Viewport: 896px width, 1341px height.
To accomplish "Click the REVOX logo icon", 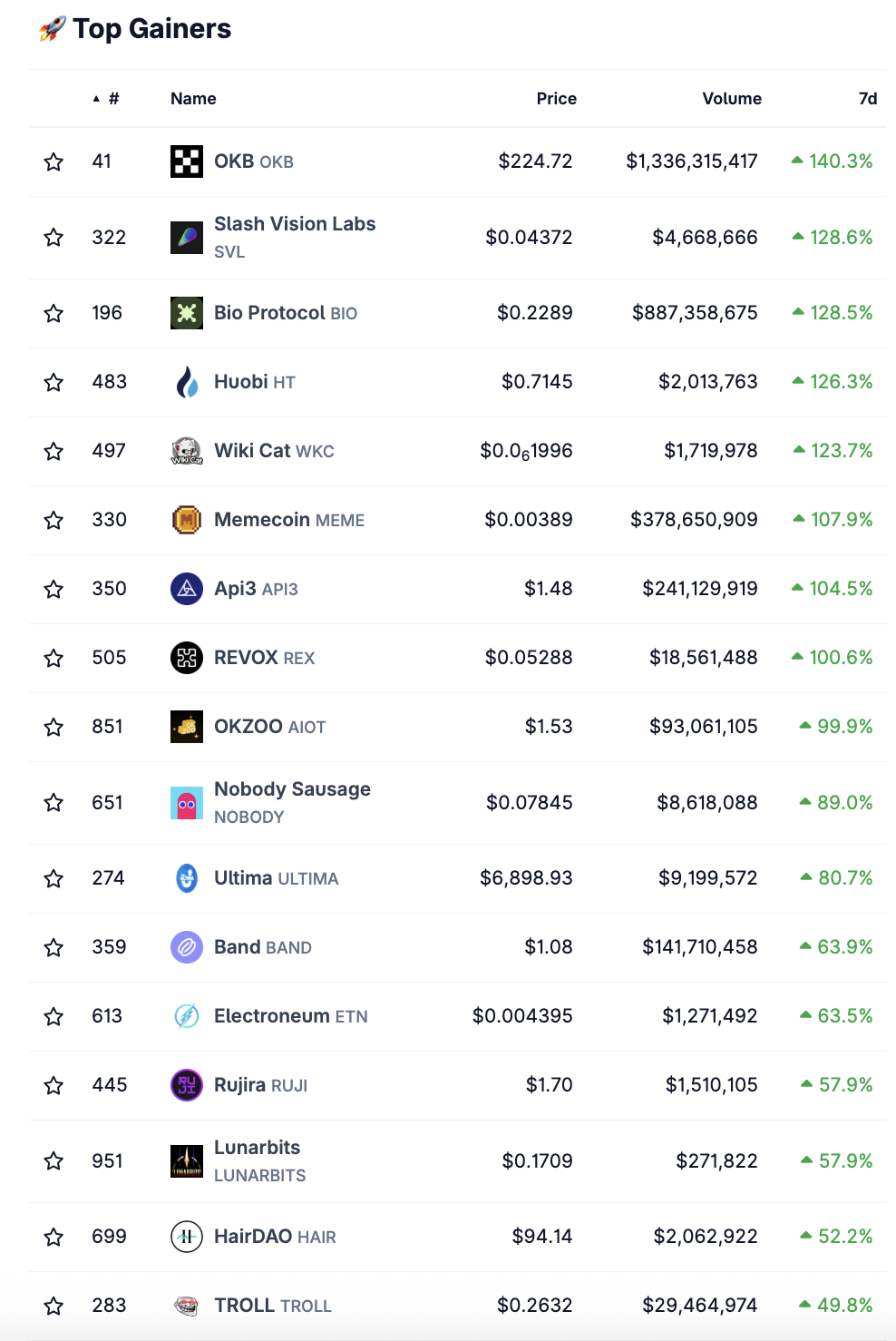I will pyautogui.click(x=187, y=658).
